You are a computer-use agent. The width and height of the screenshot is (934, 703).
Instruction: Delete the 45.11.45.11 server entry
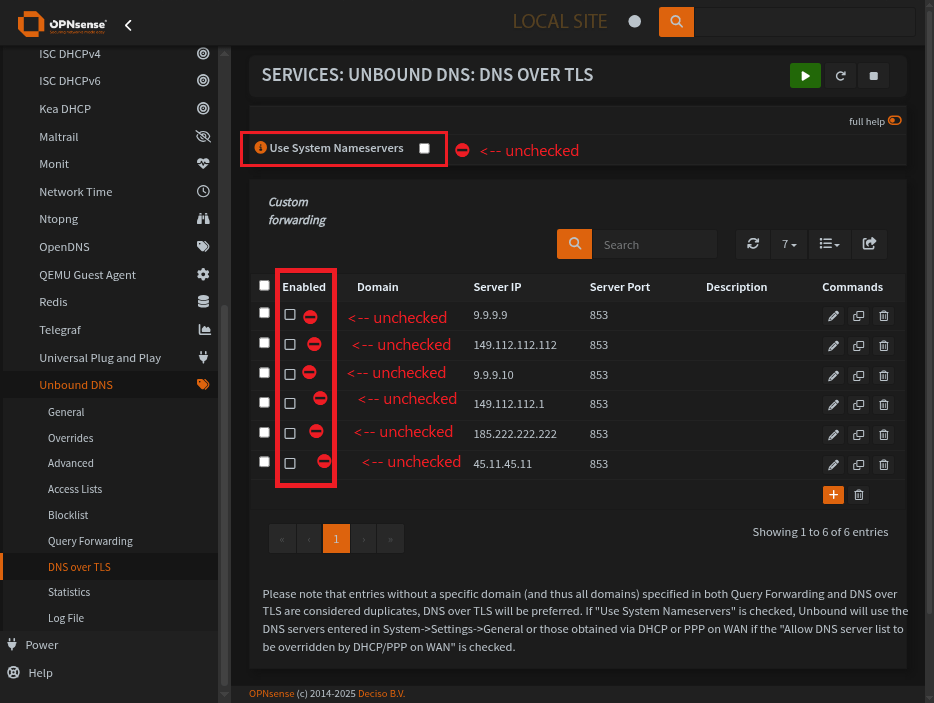click(x=884, y=465)
